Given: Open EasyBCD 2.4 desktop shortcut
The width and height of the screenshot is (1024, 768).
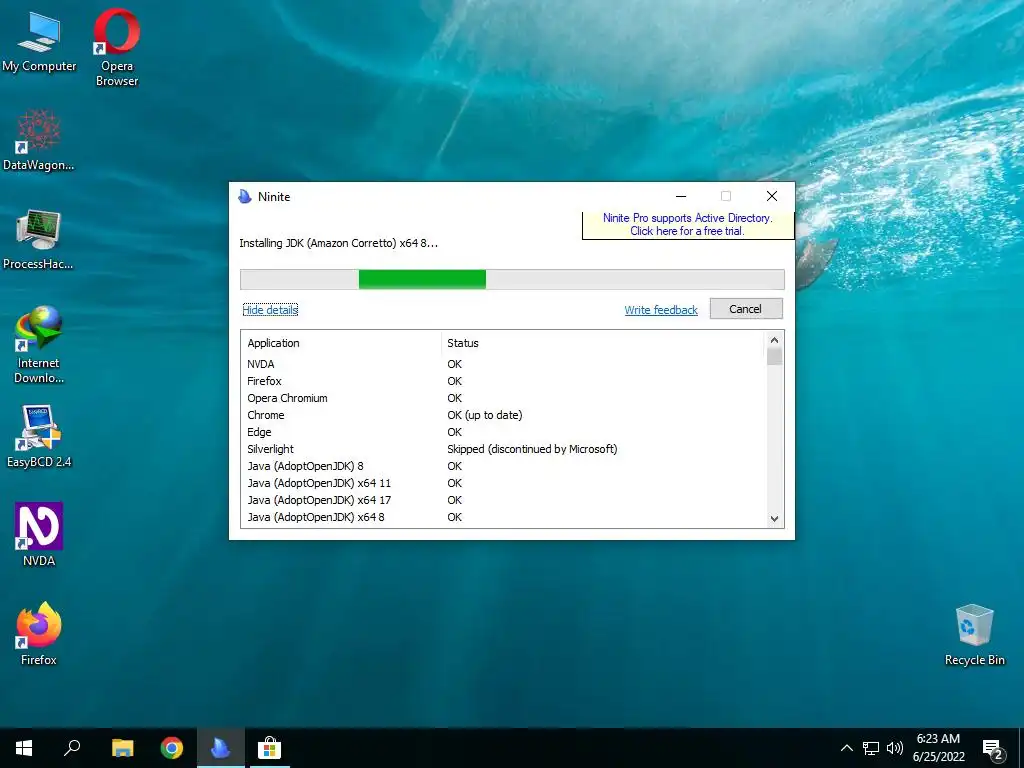Looking at the screenshot, I should coord(39,436).
